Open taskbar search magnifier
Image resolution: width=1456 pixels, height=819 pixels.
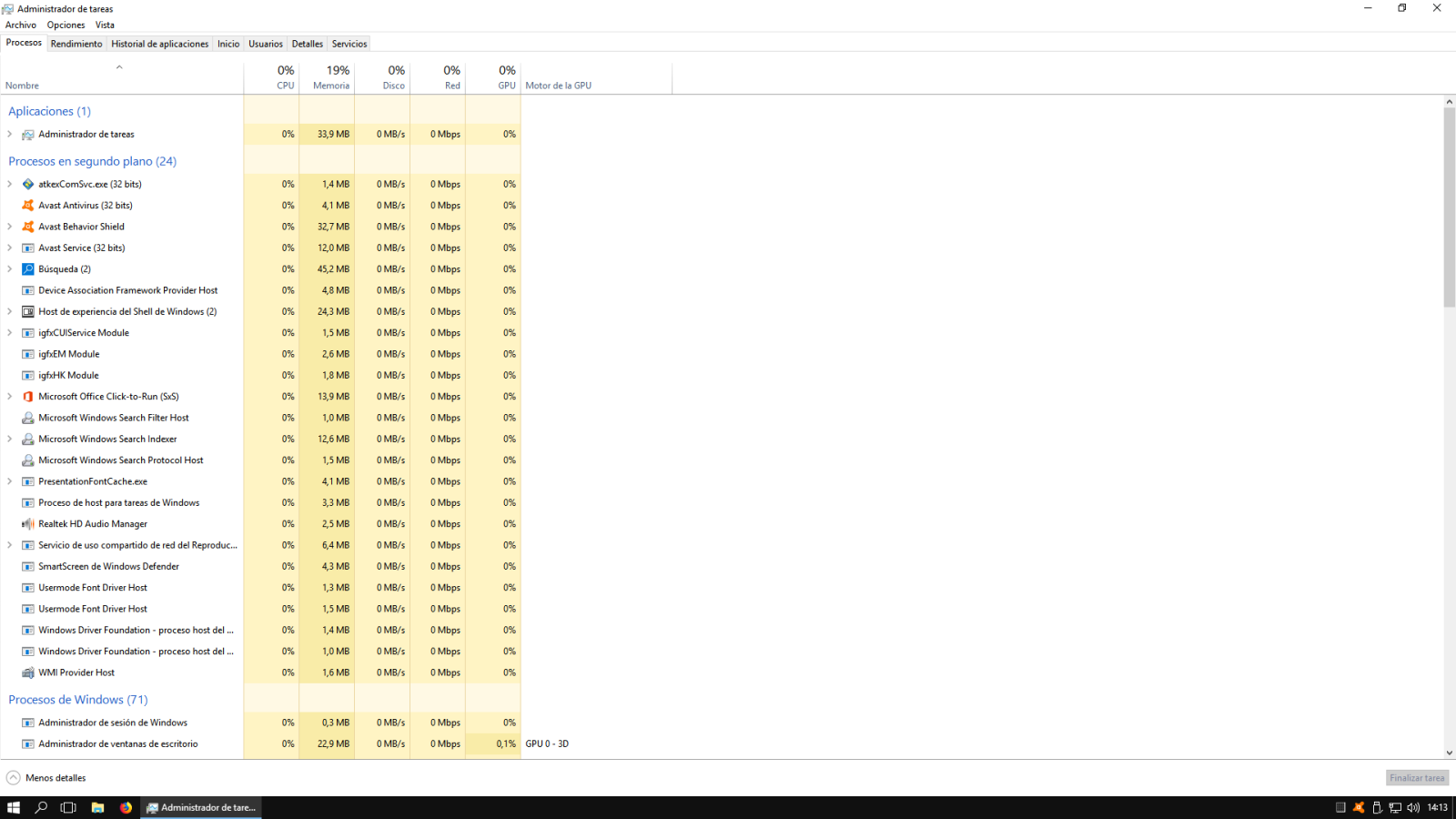41,807
